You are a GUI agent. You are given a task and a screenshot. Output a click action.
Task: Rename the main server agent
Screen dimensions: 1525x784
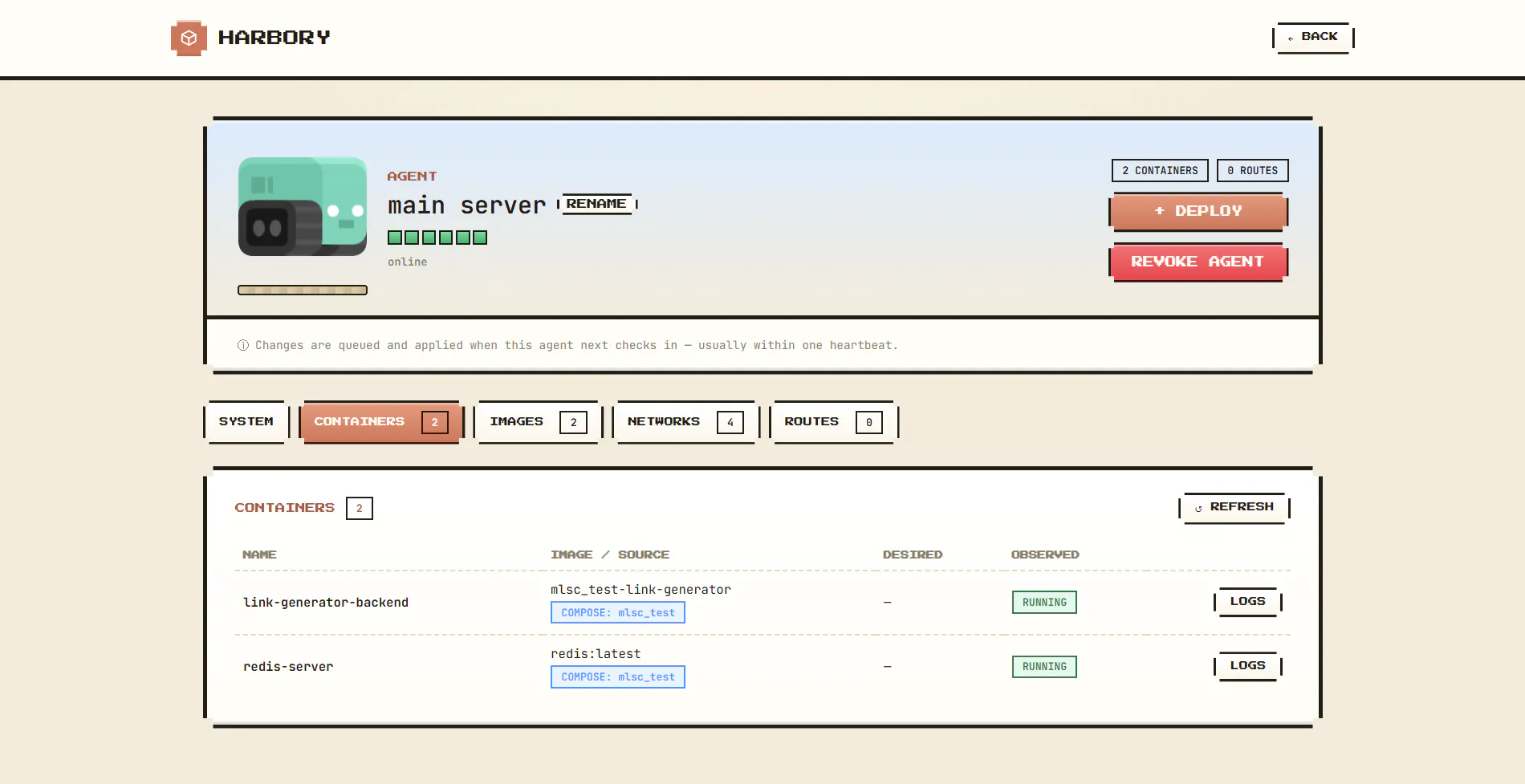(597, 204)
